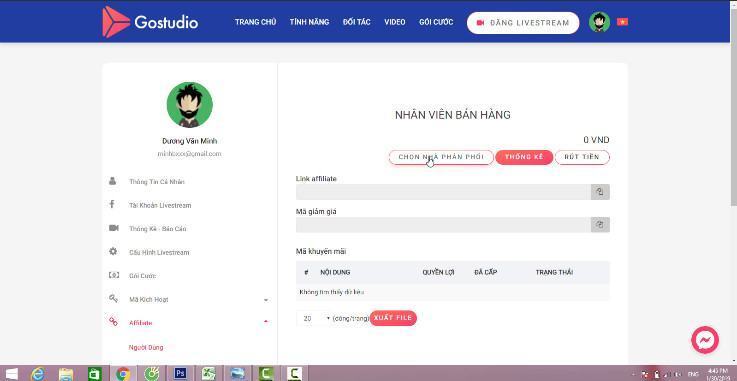737x381 pixels.
Task: Switch to Chrome in the taskbar
Action: (123, 374)
